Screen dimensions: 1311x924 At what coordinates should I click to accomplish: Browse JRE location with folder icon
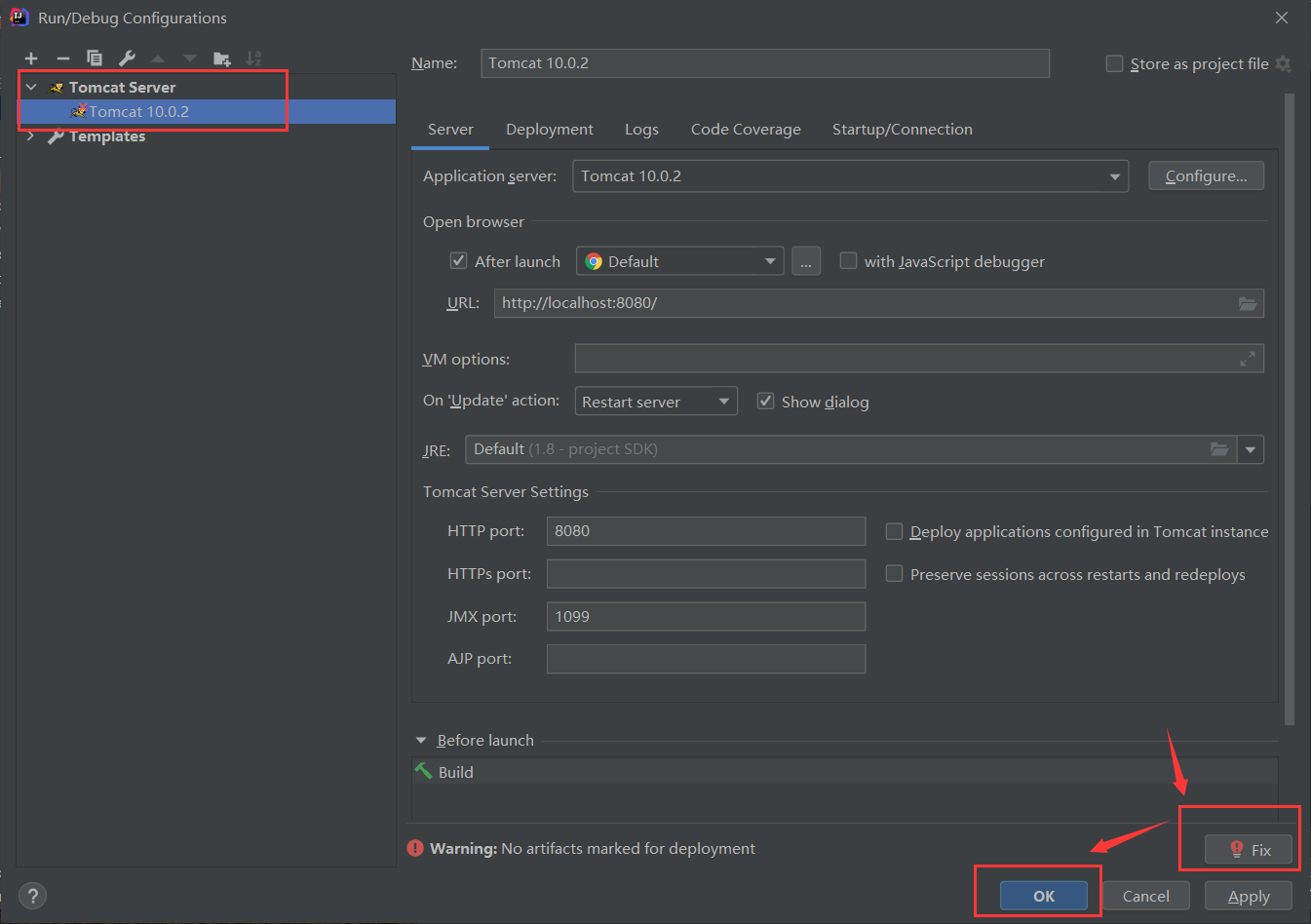tap(1219, 449)
